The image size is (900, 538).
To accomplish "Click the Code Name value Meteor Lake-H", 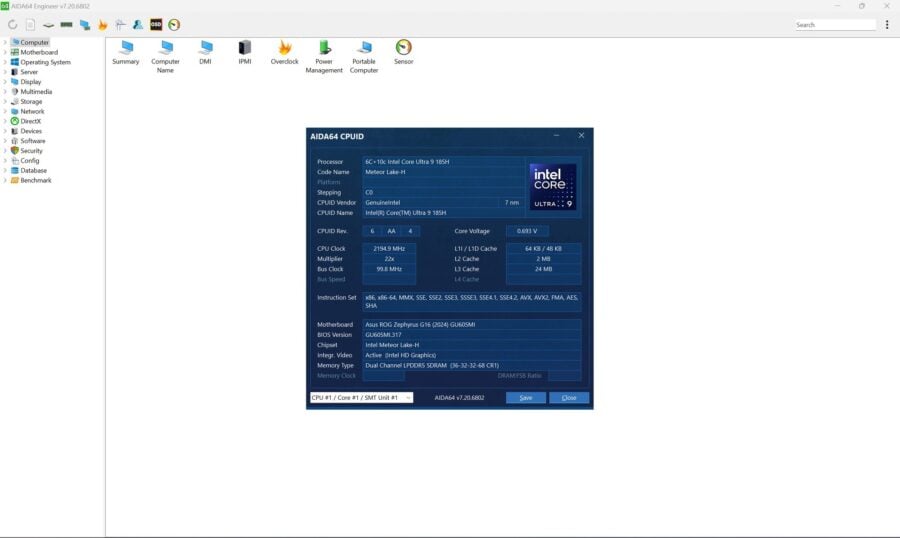I will point(443,172).
